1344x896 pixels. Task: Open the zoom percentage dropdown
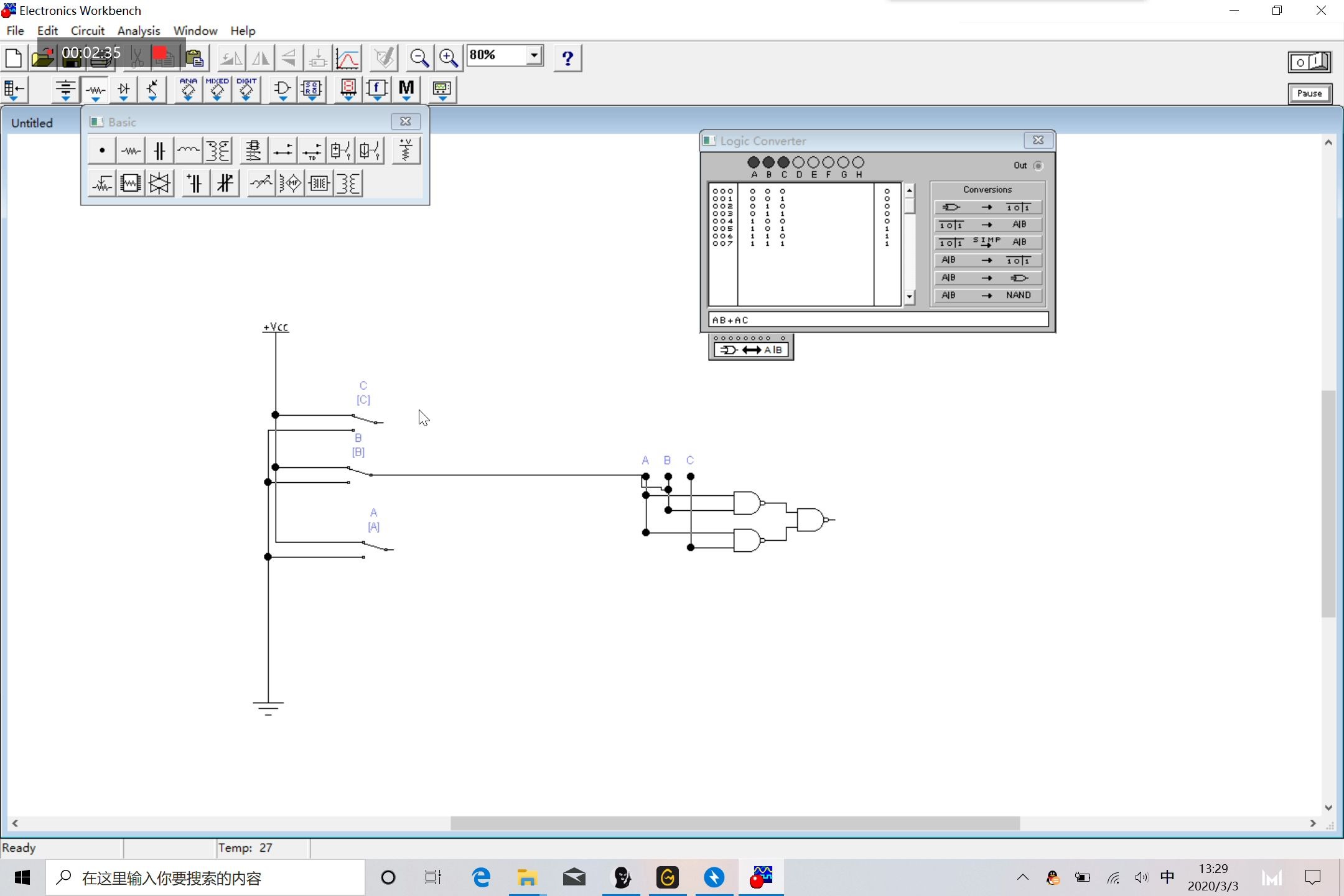click(x=534, y=55)
